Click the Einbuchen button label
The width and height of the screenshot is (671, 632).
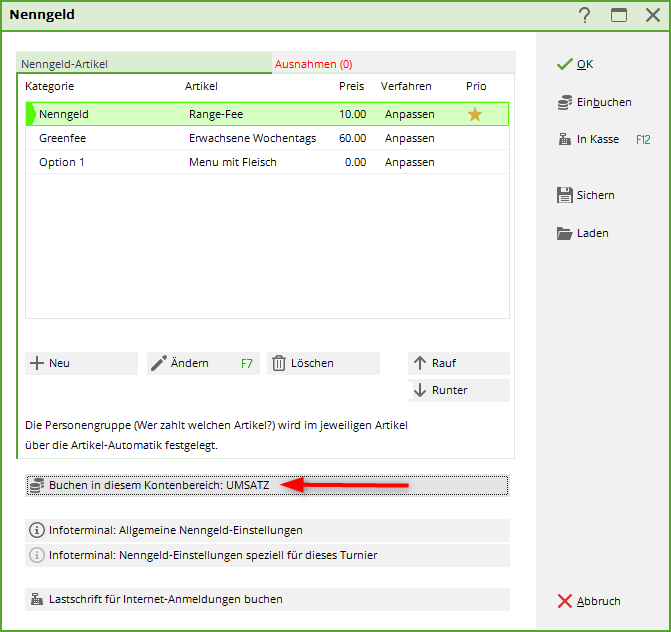point(604,102)
